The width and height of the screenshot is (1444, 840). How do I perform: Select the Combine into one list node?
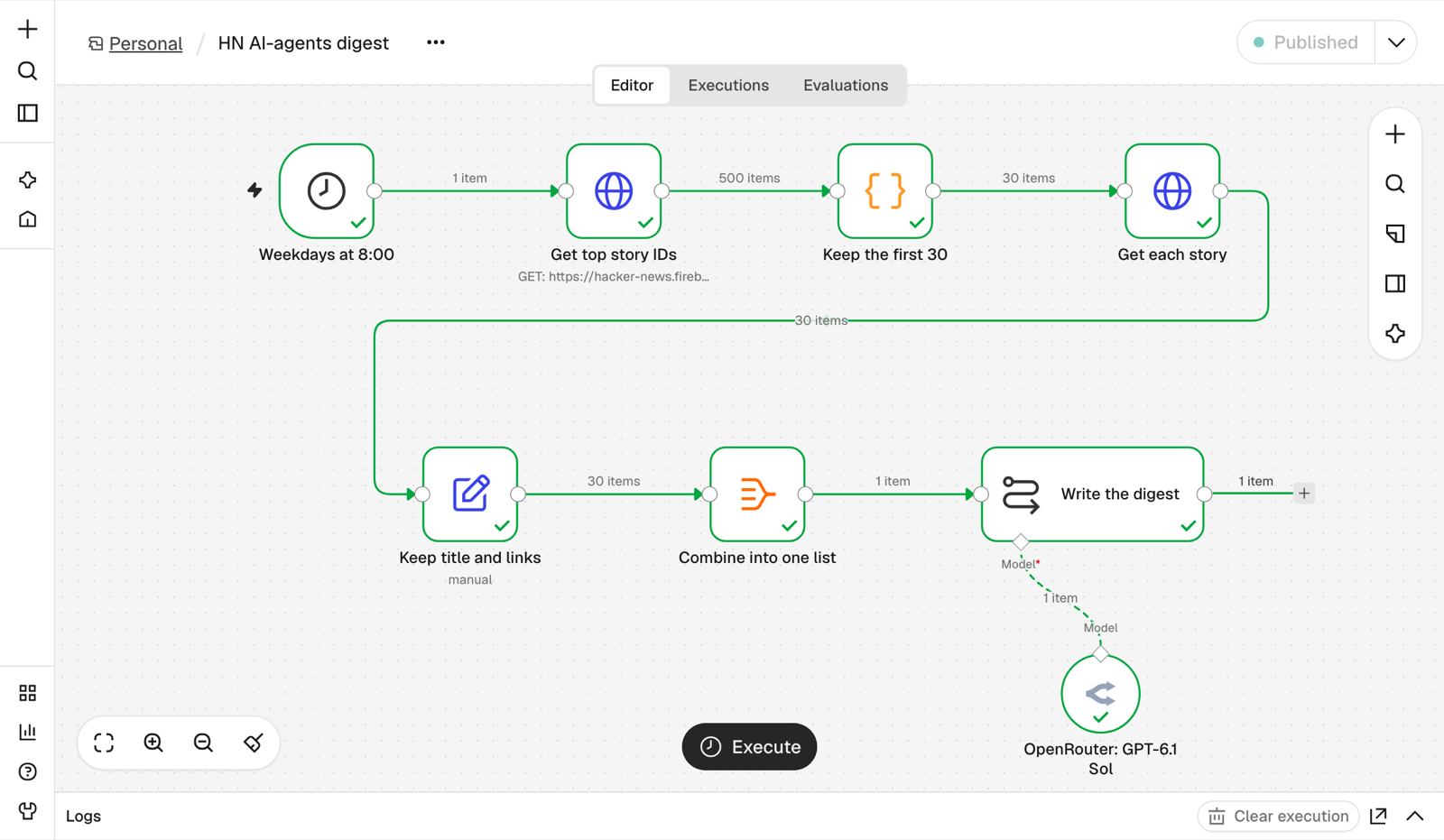pyautogui.click(x=757, y=494)
